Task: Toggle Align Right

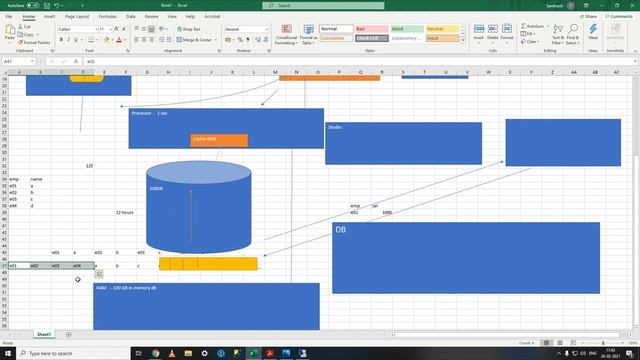Action: [x=151, y=40]
